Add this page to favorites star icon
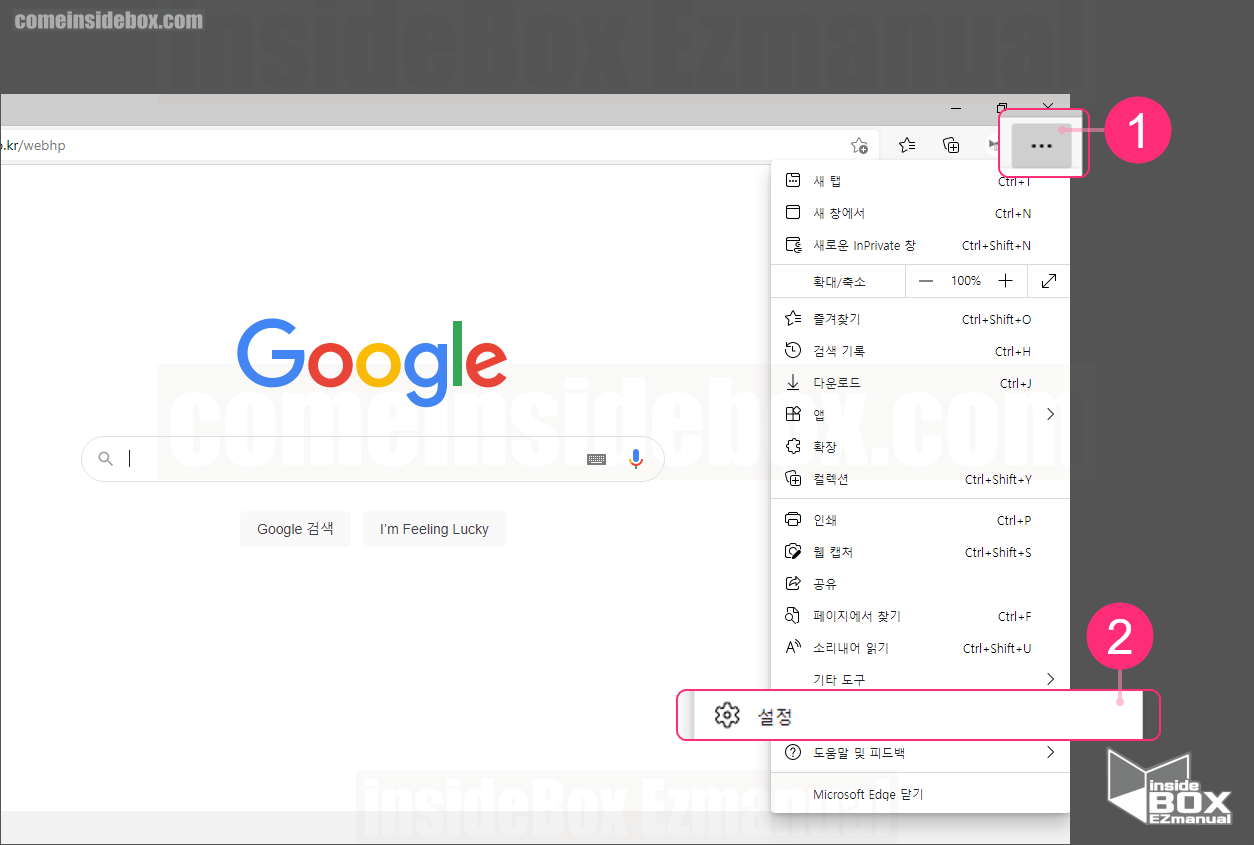1254x845 pixels. pos(859,145)
